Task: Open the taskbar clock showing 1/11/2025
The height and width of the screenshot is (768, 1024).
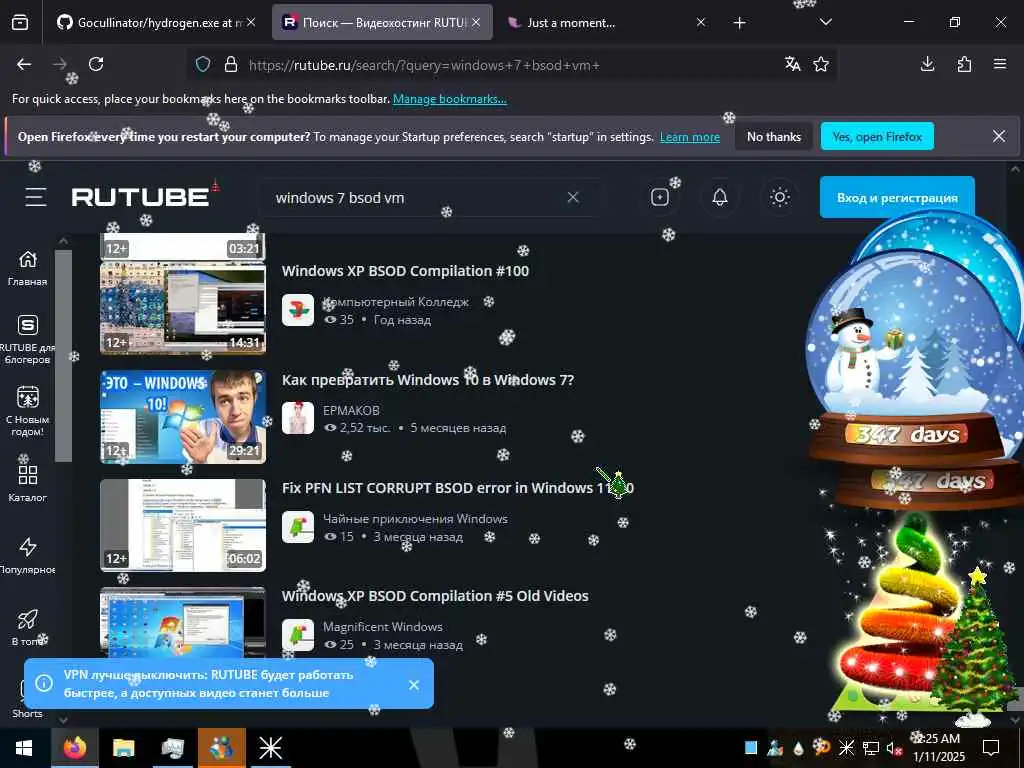Action: [938, 748]
